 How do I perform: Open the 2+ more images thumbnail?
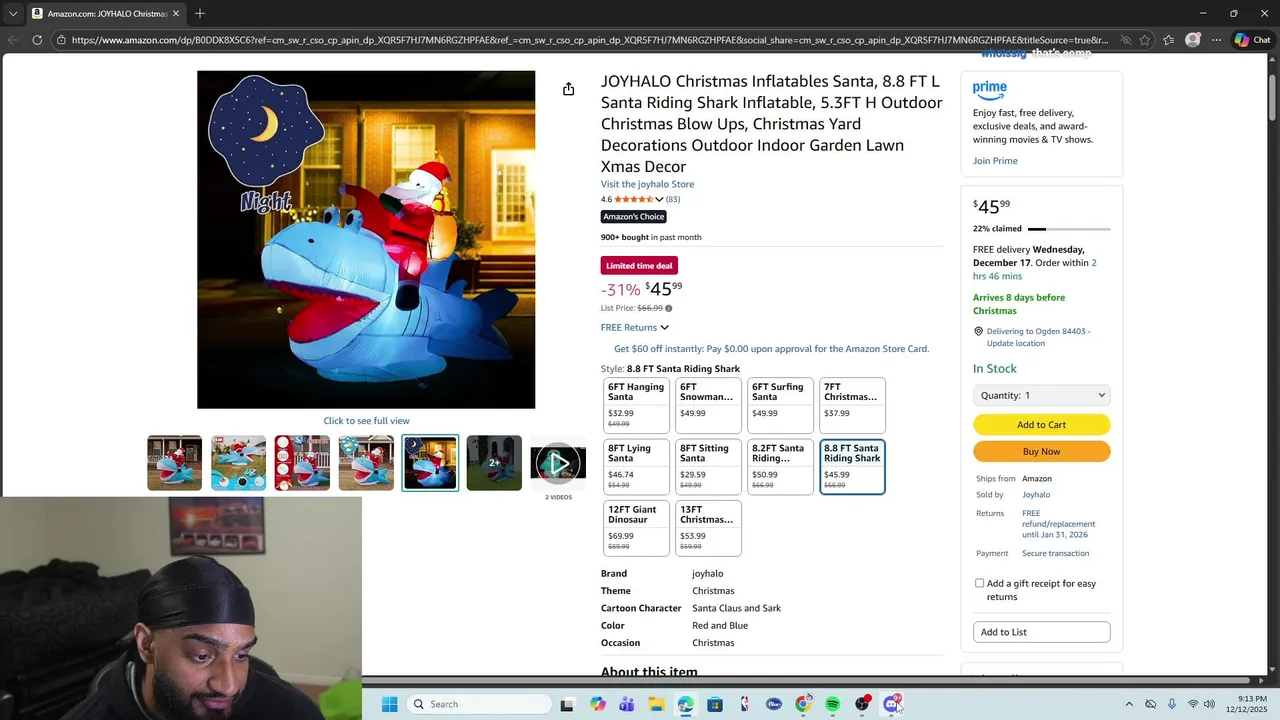click(x=494, y=463)
